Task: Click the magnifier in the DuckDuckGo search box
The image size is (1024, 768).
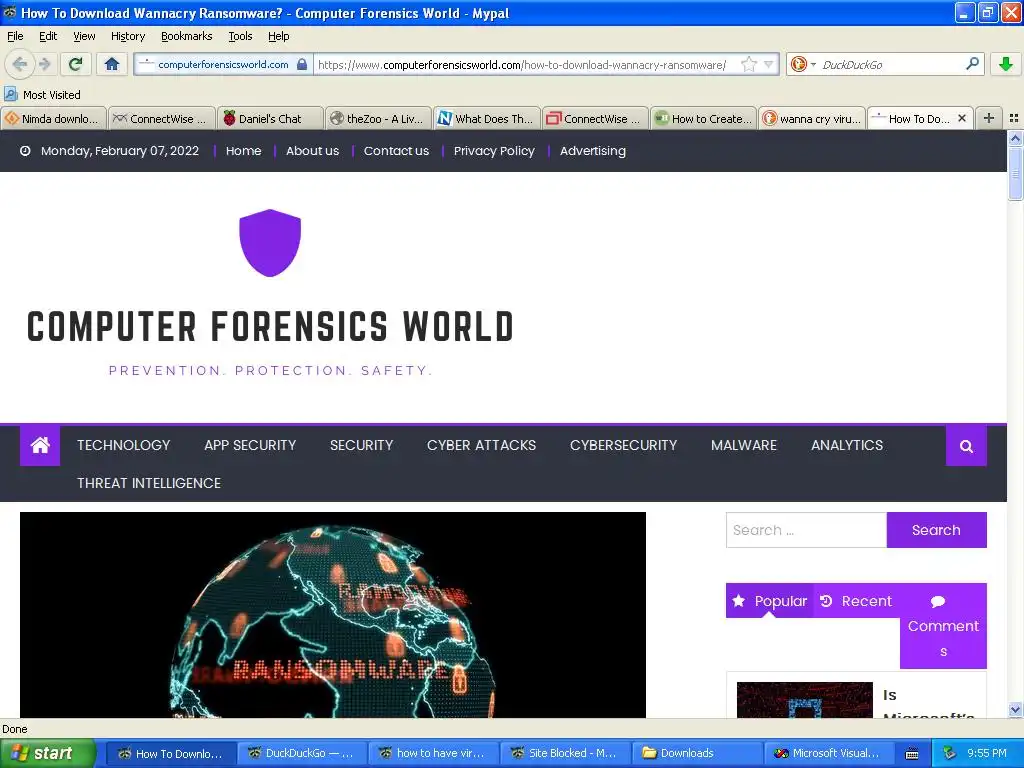Action: click(972, 64)
